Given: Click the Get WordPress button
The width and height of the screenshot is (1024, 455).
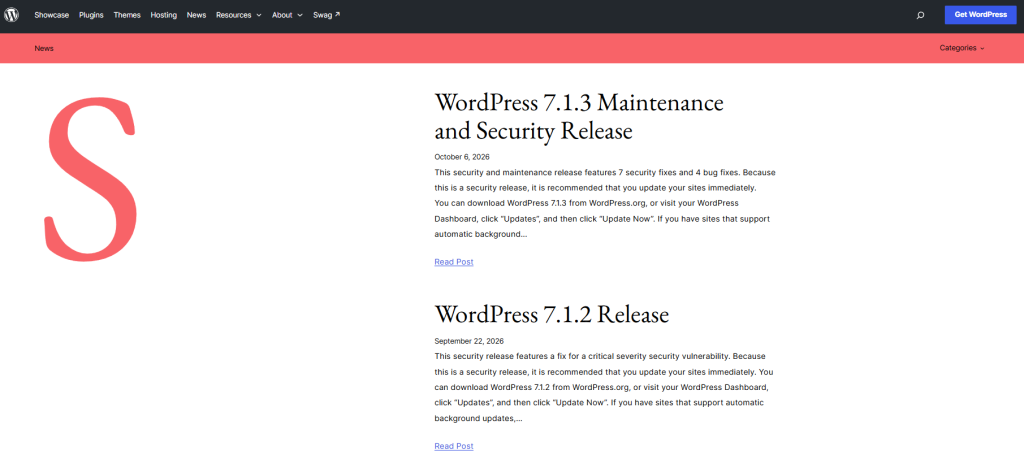Looking at the screenshot, I should pos(980,14).
